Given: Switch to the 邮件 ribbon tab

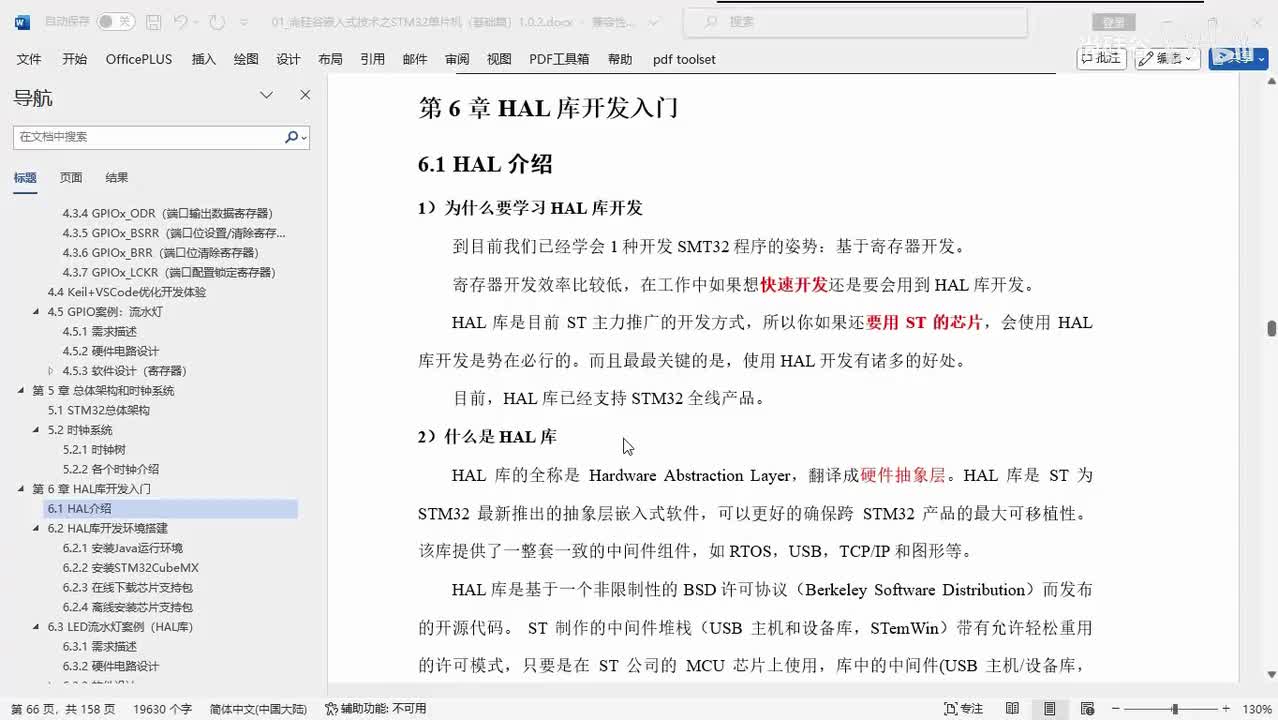Looking at the screenshot, I should point(415,59).
